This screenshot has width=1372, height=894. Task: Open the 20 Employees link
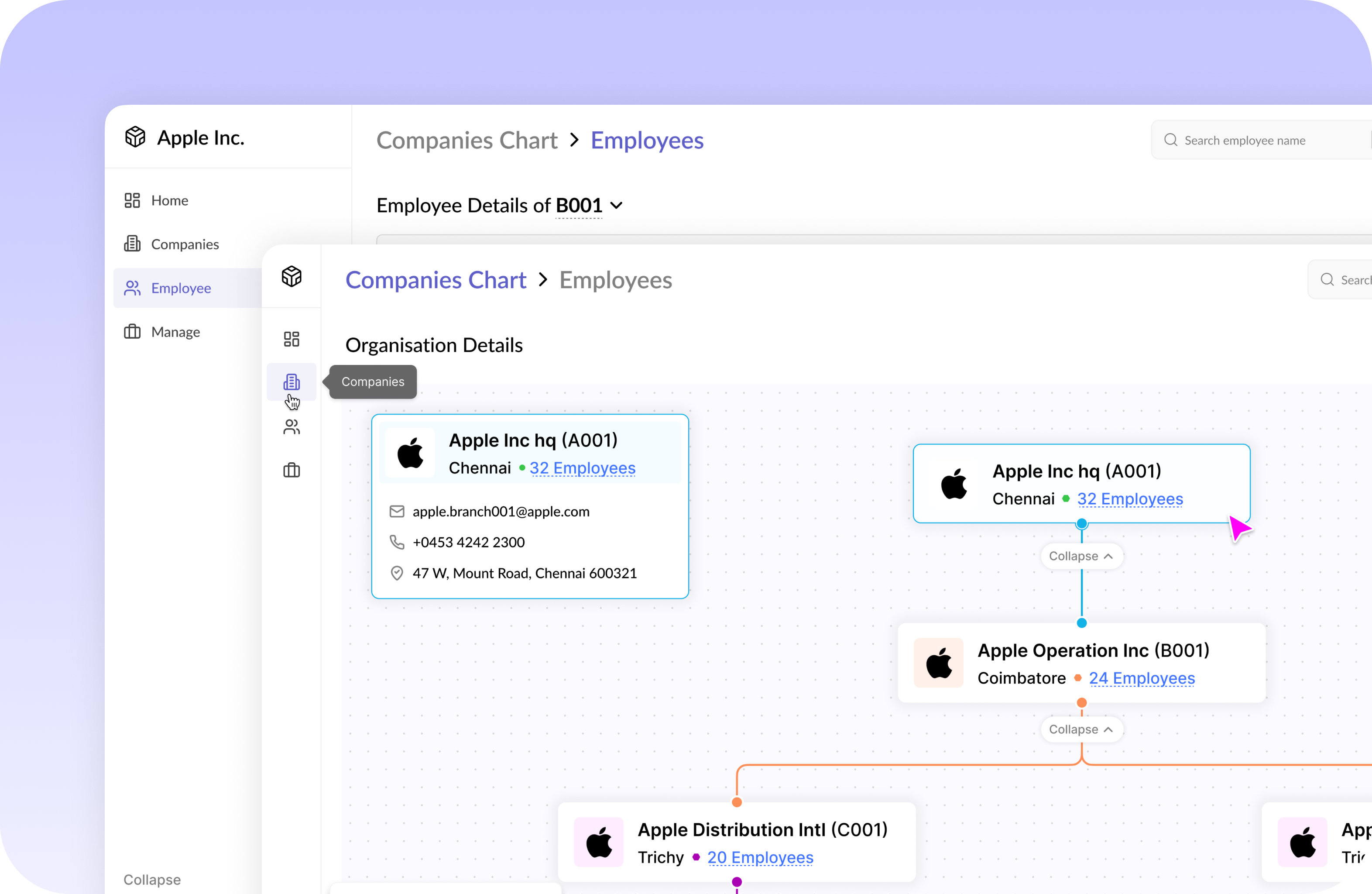760,858
